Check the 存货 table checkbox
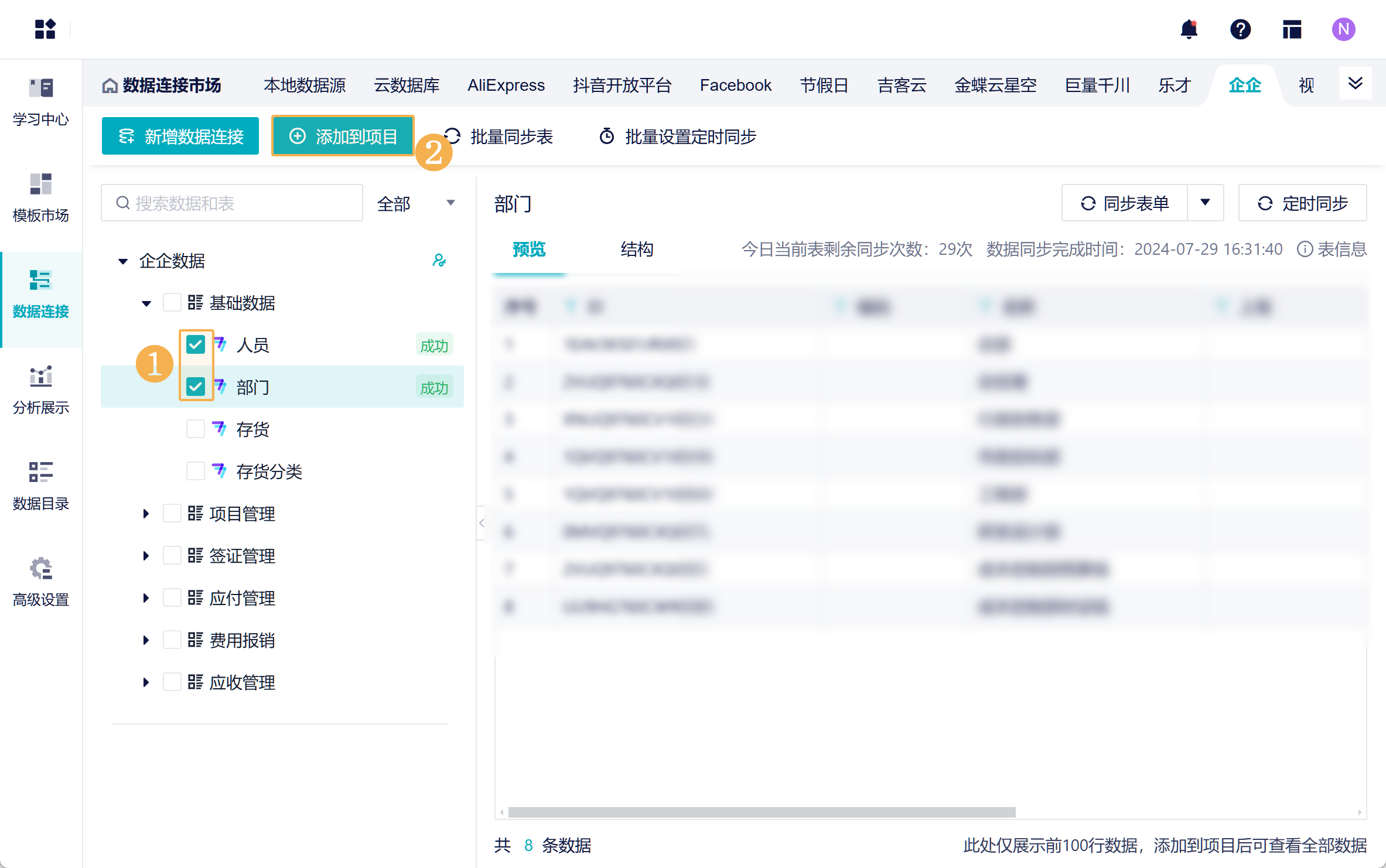Viewport: 1386px width, 868px height. point(195,429)
